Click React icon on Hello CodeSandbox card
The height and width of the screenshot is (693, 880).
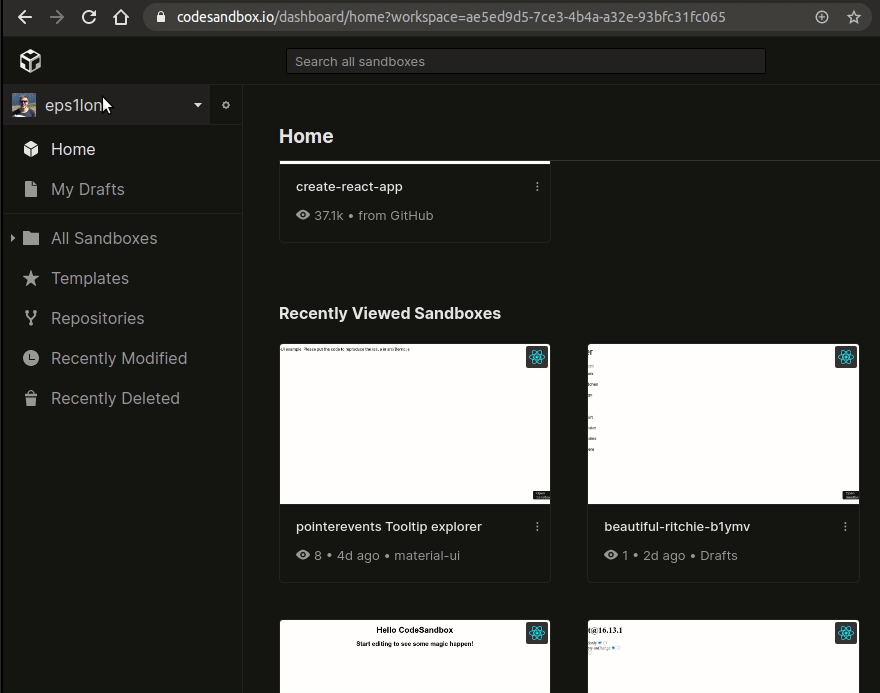[x=537, y=633]
